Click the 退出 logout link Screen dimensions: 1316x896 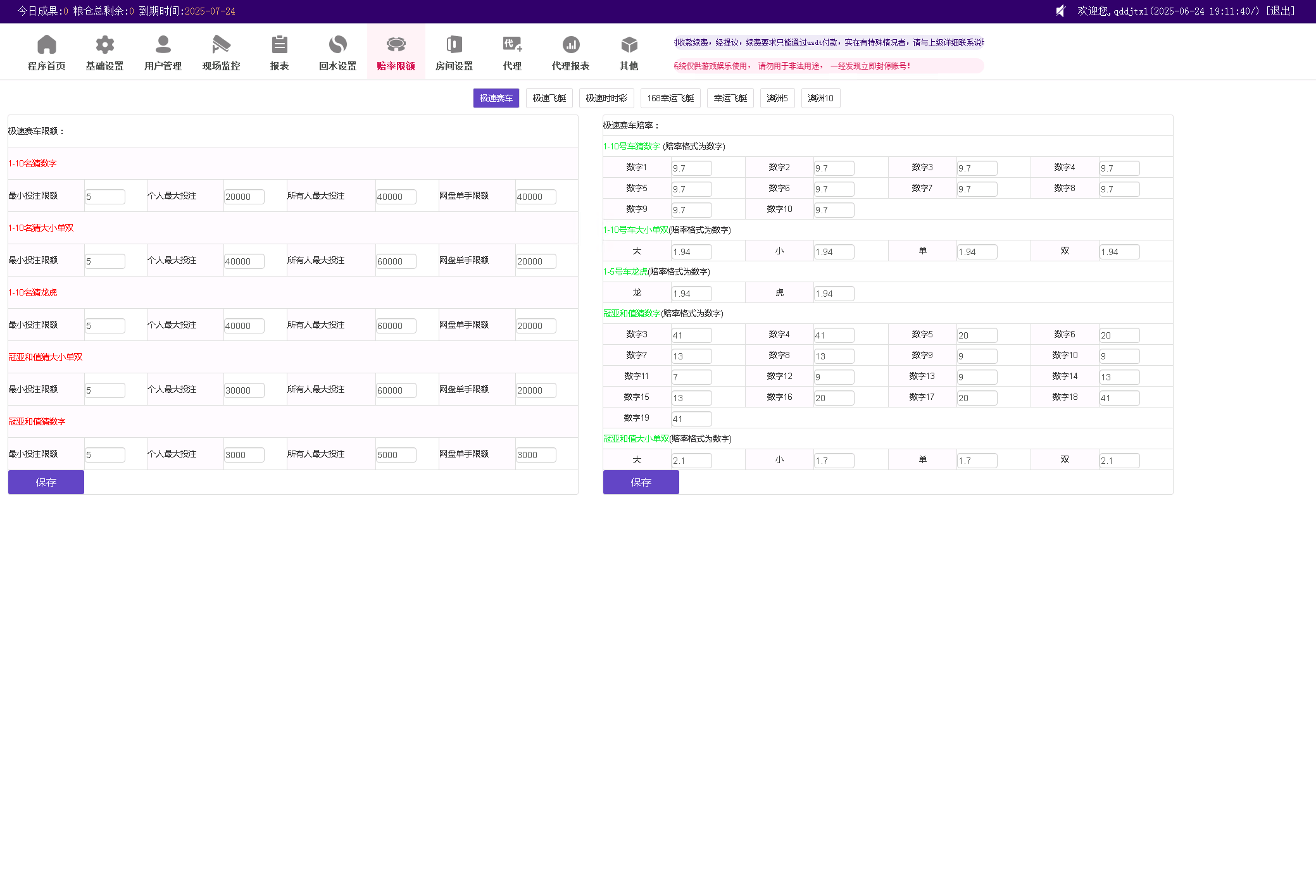(x=1280, y=11)
